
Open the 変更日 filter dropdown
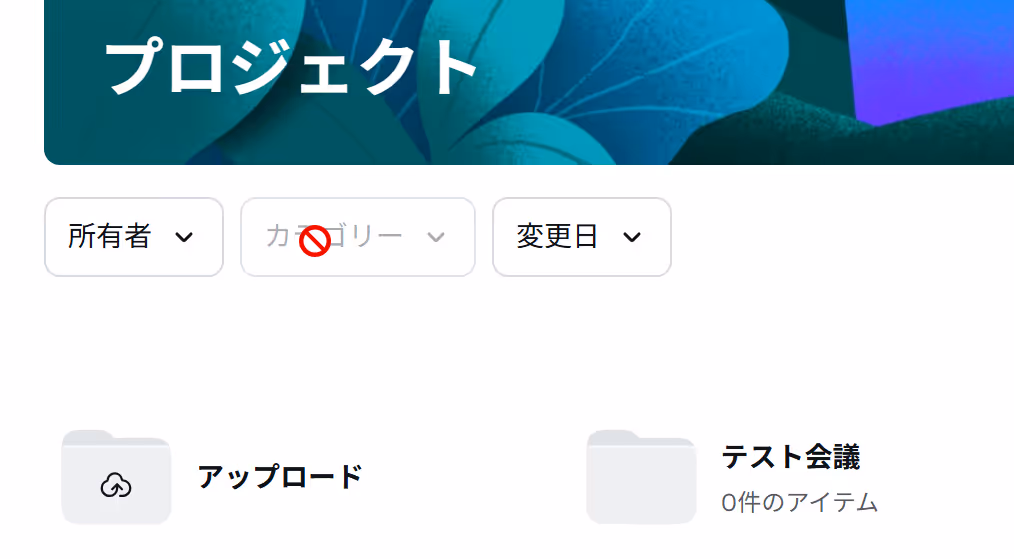[581, 237]
